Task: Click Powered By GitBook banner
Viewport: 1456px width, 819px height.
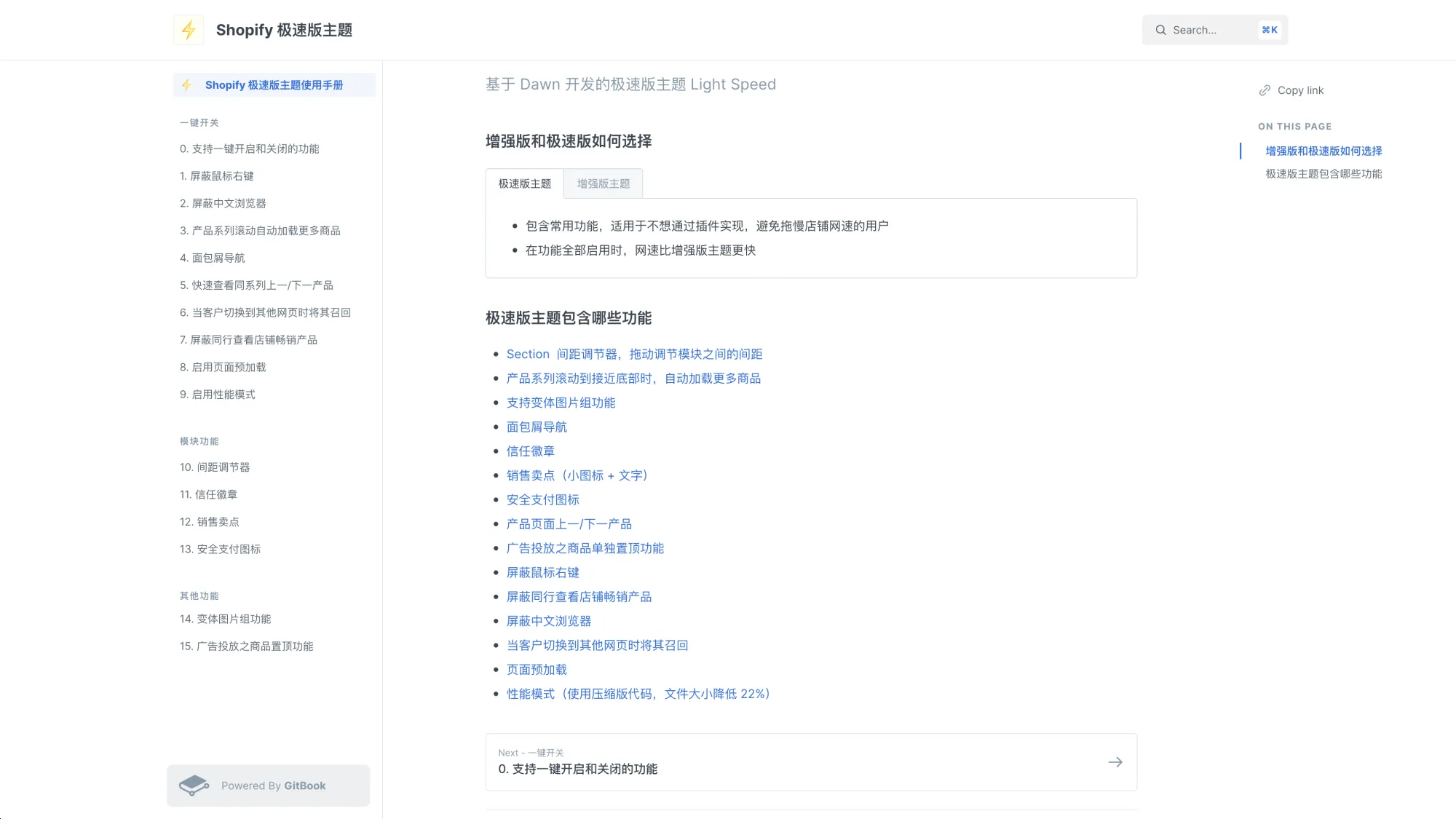Action: coord(268,786)
